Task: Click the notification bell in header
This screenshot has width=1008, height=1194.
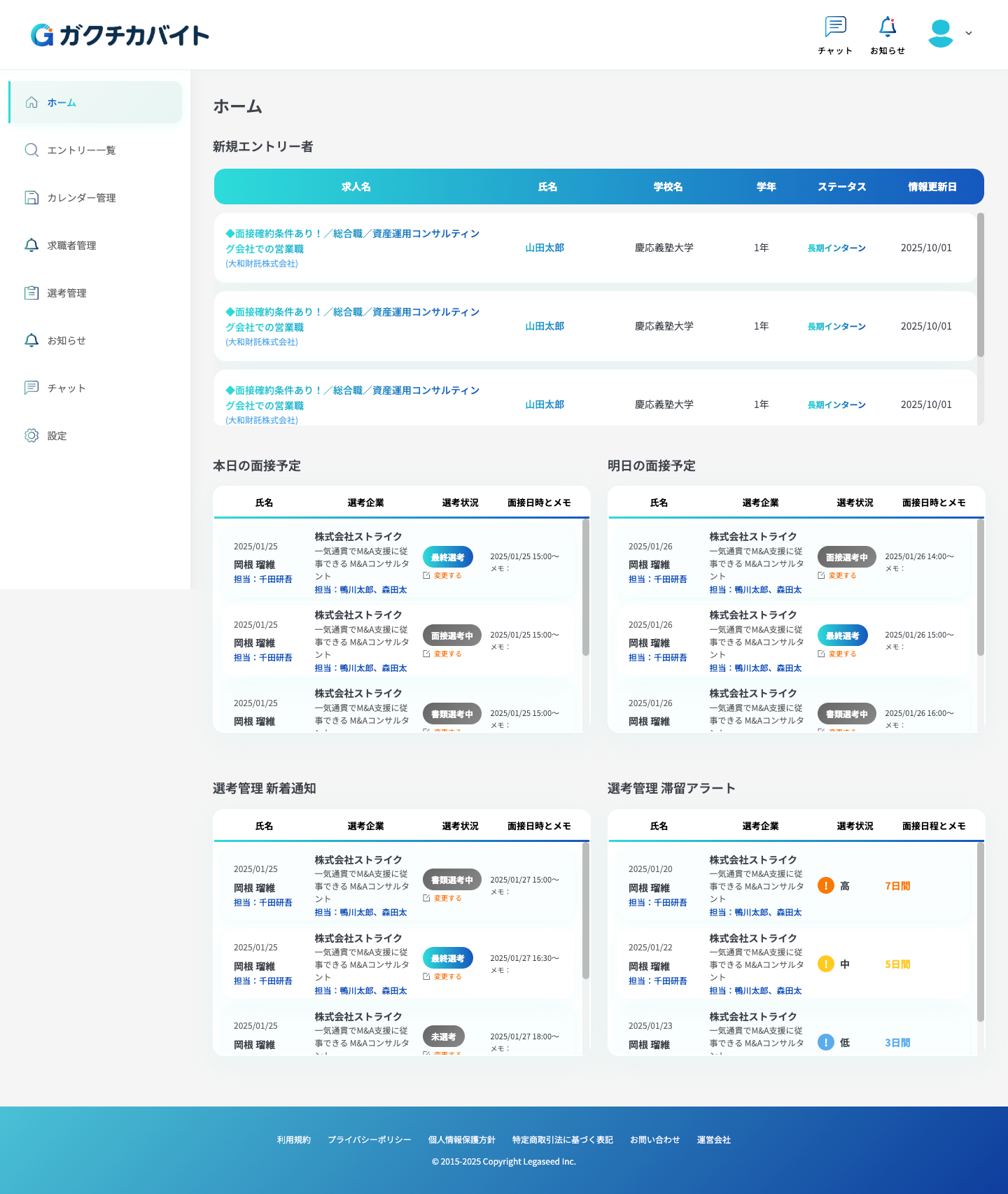Action: click(888, 27)
